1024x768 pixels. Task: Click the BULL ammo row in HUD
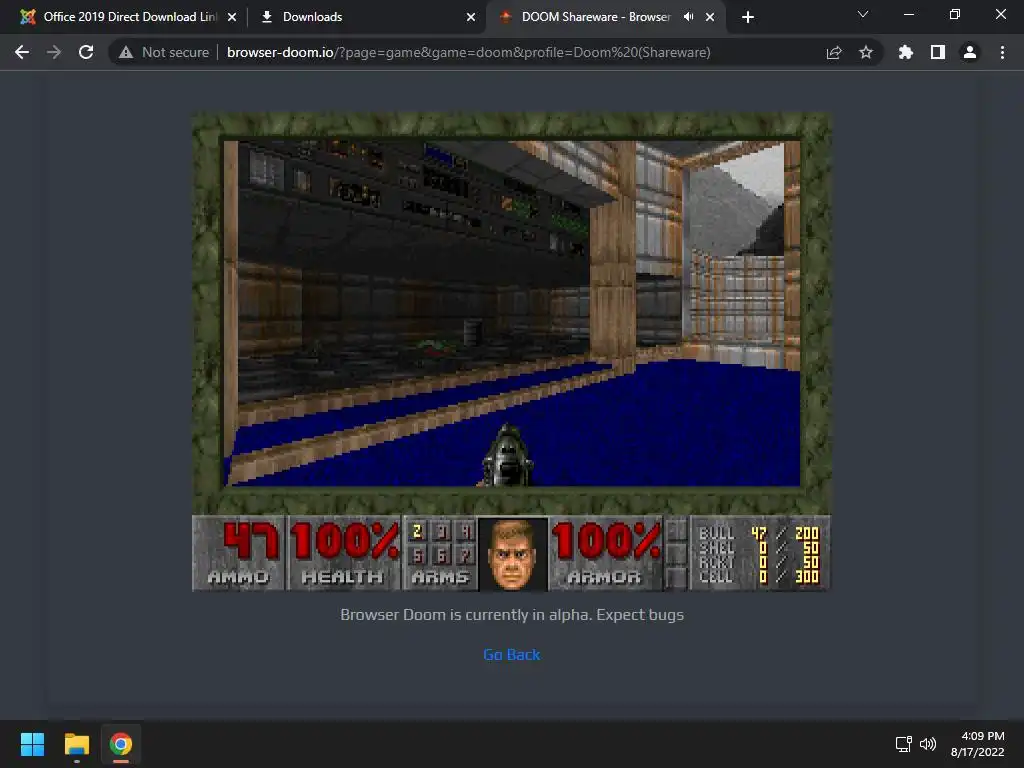tap(758, 534)
